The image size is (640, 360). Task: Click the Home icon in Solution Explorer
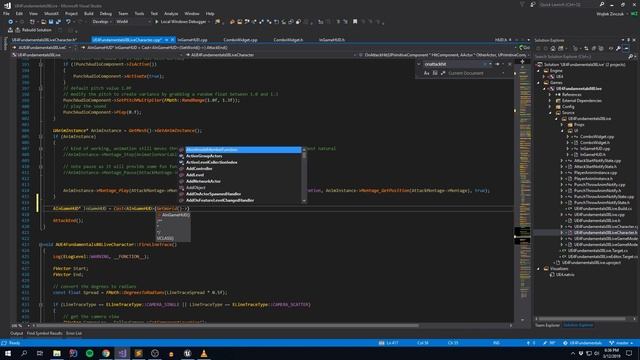(553, 49)
